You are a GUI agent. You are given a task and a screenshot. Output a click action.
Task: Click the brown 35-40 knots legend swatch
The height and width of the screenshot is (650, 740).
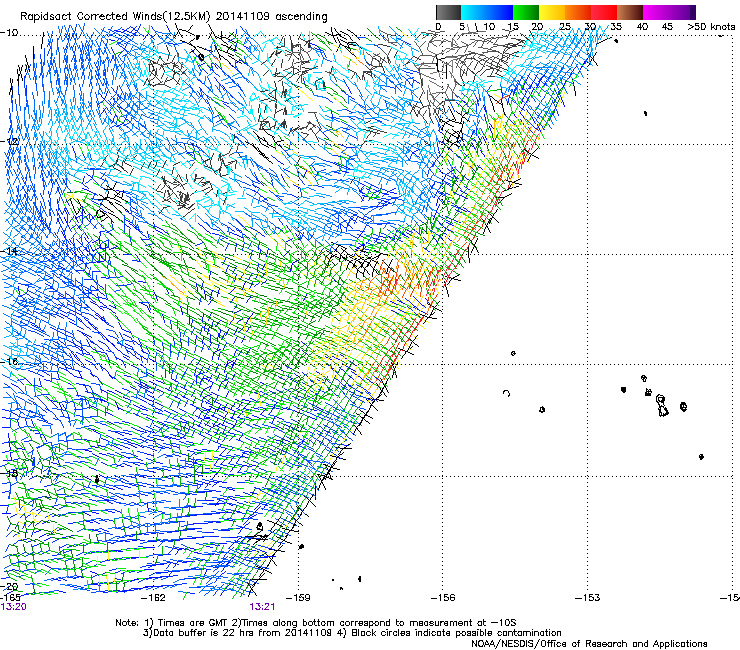tap(630, 12)
